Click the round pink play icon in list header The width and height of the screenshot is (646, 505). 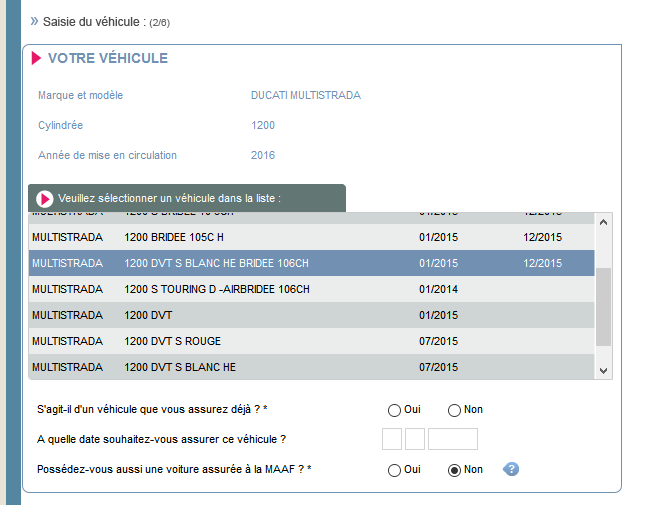tap(44, 199)
